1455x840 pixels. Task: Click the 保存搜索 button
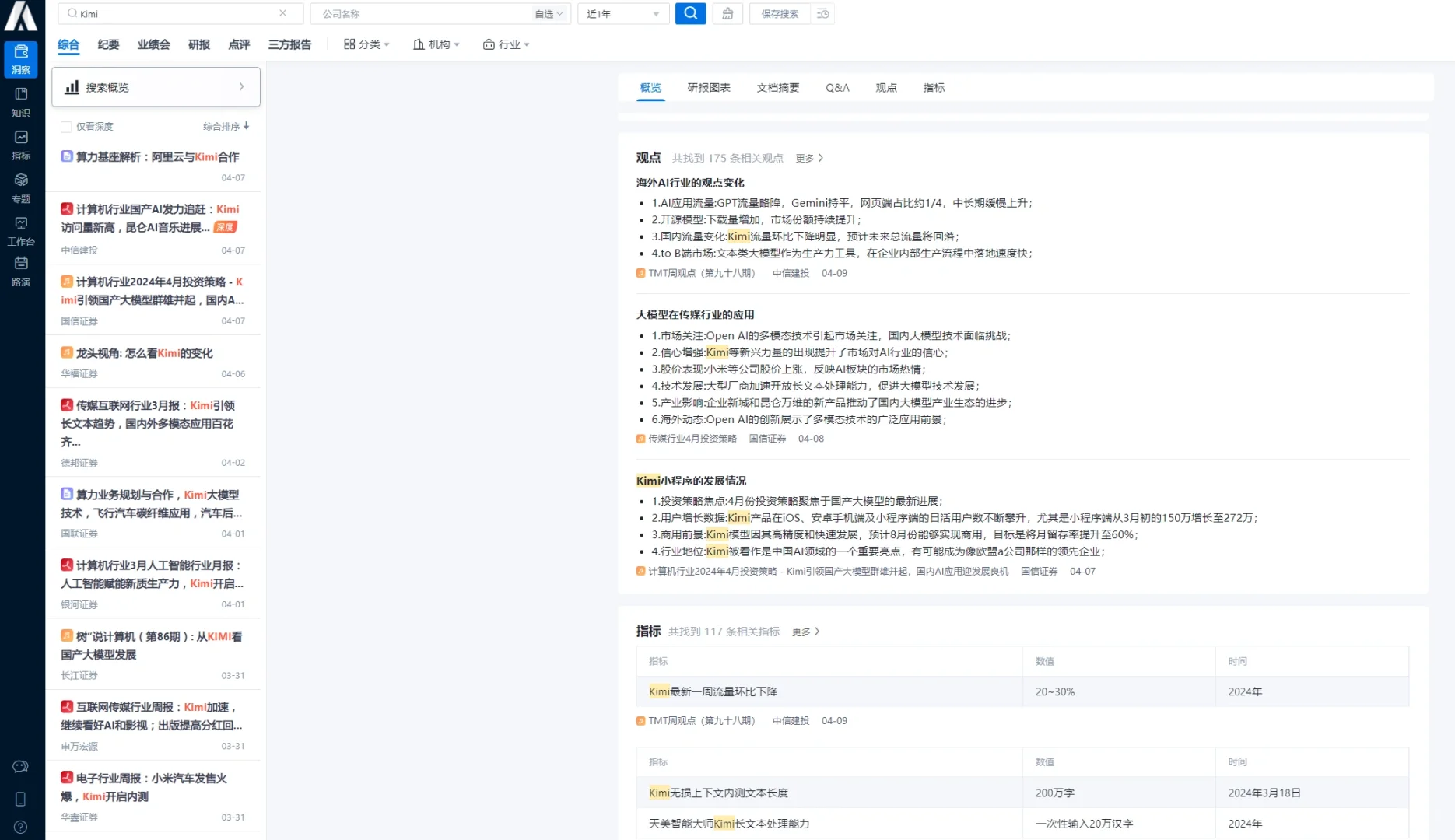click(x=780, y=14)
